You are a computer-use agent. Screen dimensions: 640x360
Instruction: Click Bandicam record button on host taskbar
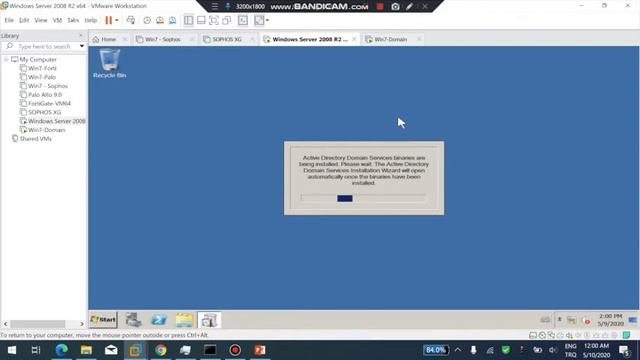click(235, 350)
